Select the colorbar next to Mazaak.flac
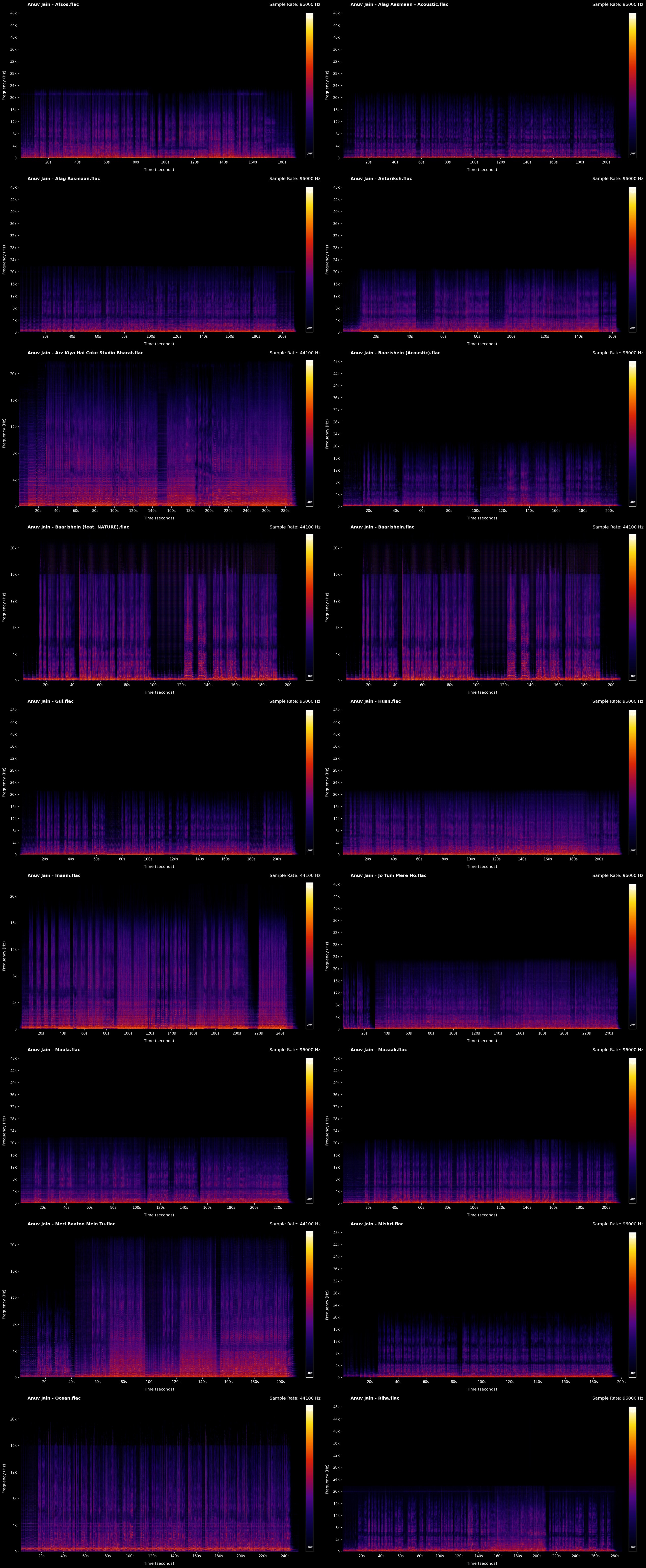Screen dimensions: 646x1568 [x=633, y=1131]
